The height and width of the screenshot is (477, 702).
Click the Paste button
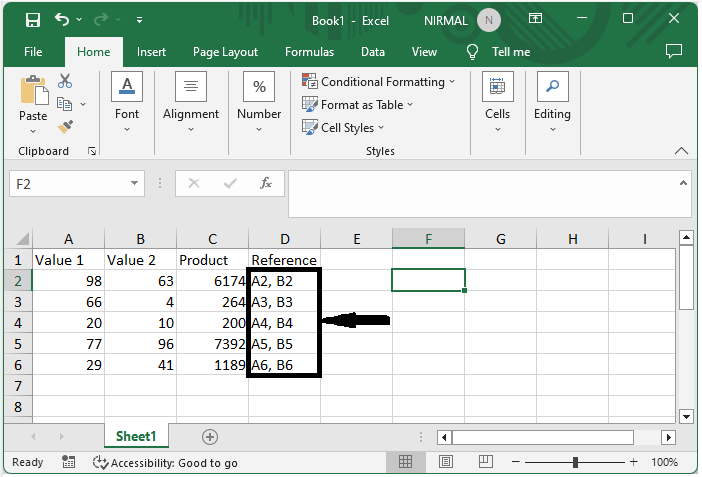33,100
